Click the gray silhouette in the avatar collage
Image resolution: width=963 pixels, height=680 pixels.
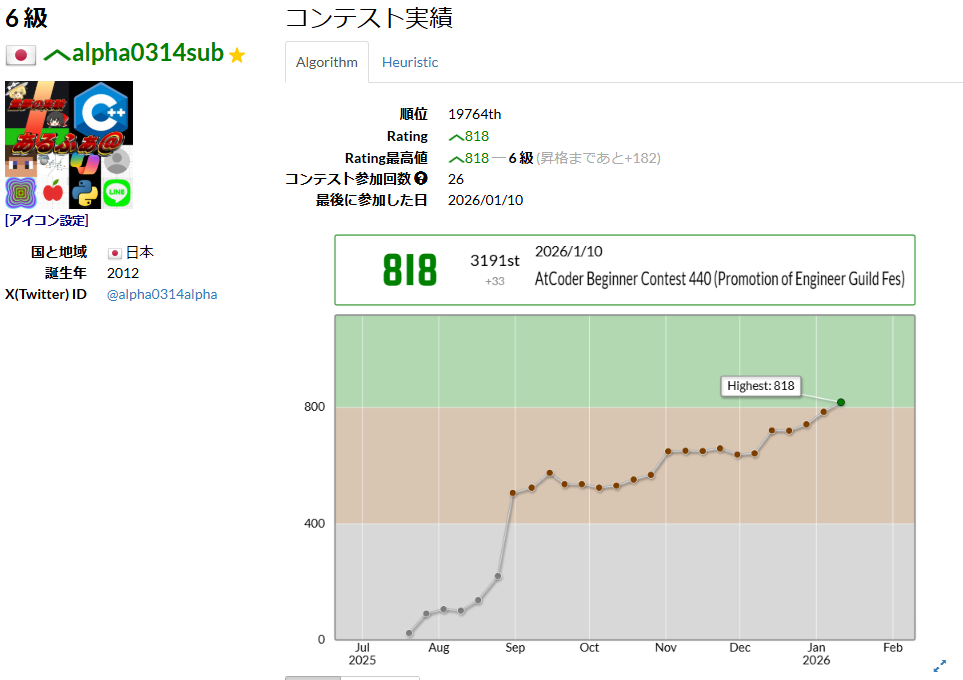coord(117,163)
